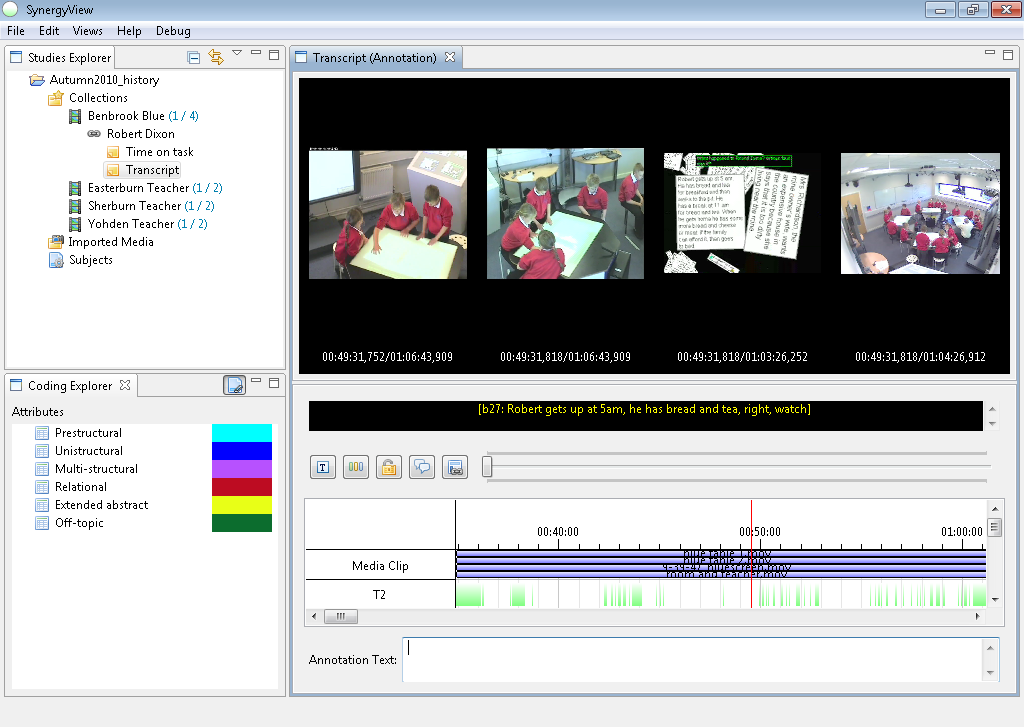Open the Views menu
Viewport: 1024px width, 727px height.
click(88, 31)
